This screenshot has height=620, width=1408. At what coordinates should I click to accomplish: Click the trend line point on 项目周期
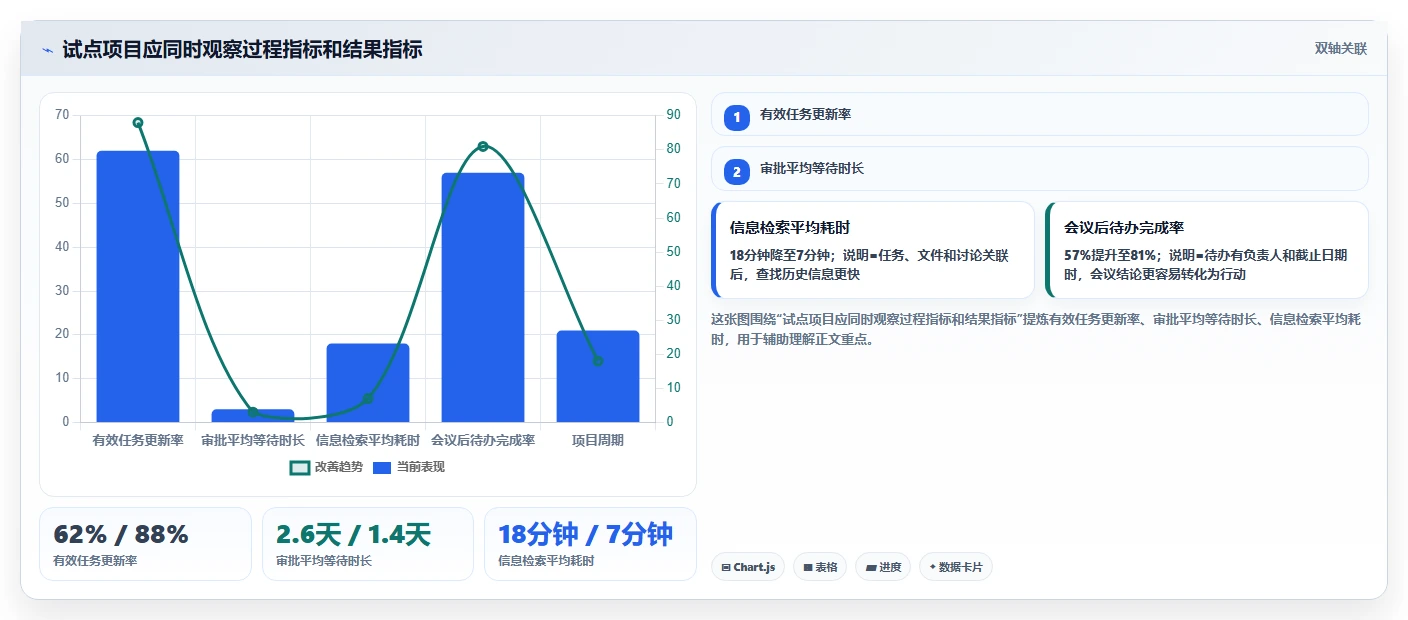click(598, 361)
